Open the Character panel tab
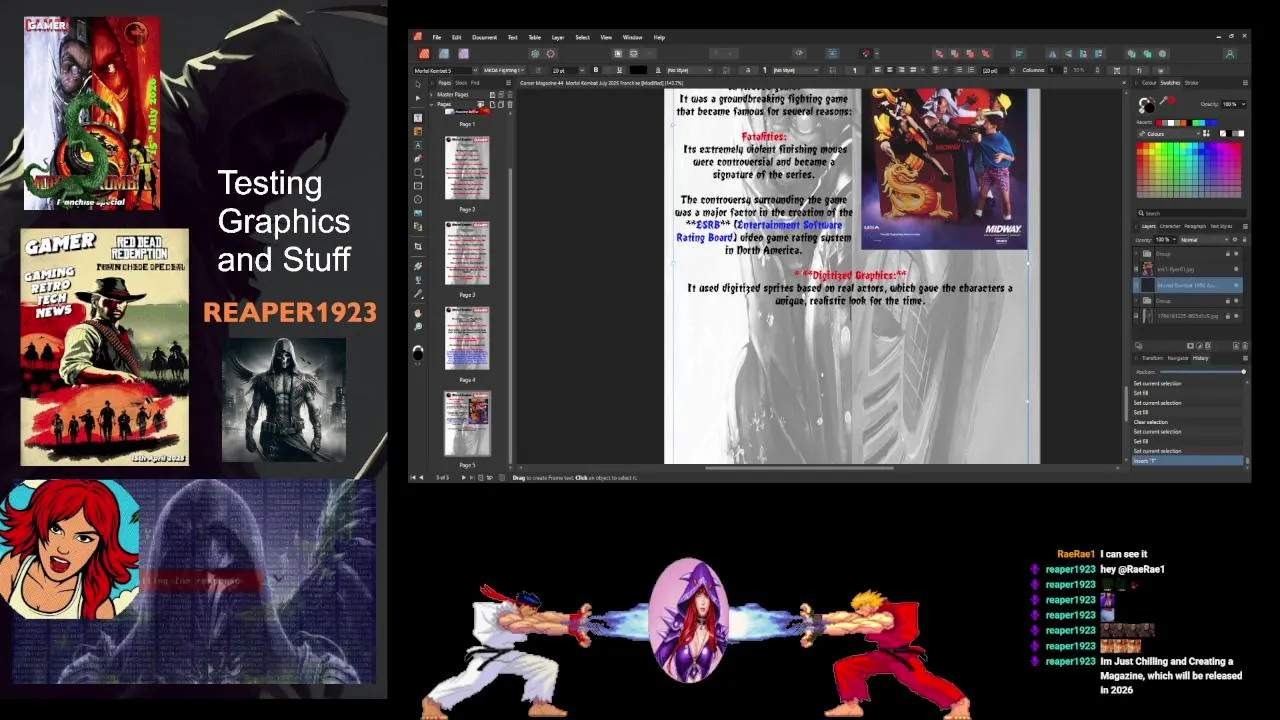 pyautogui.click(x=1170, y=226)
